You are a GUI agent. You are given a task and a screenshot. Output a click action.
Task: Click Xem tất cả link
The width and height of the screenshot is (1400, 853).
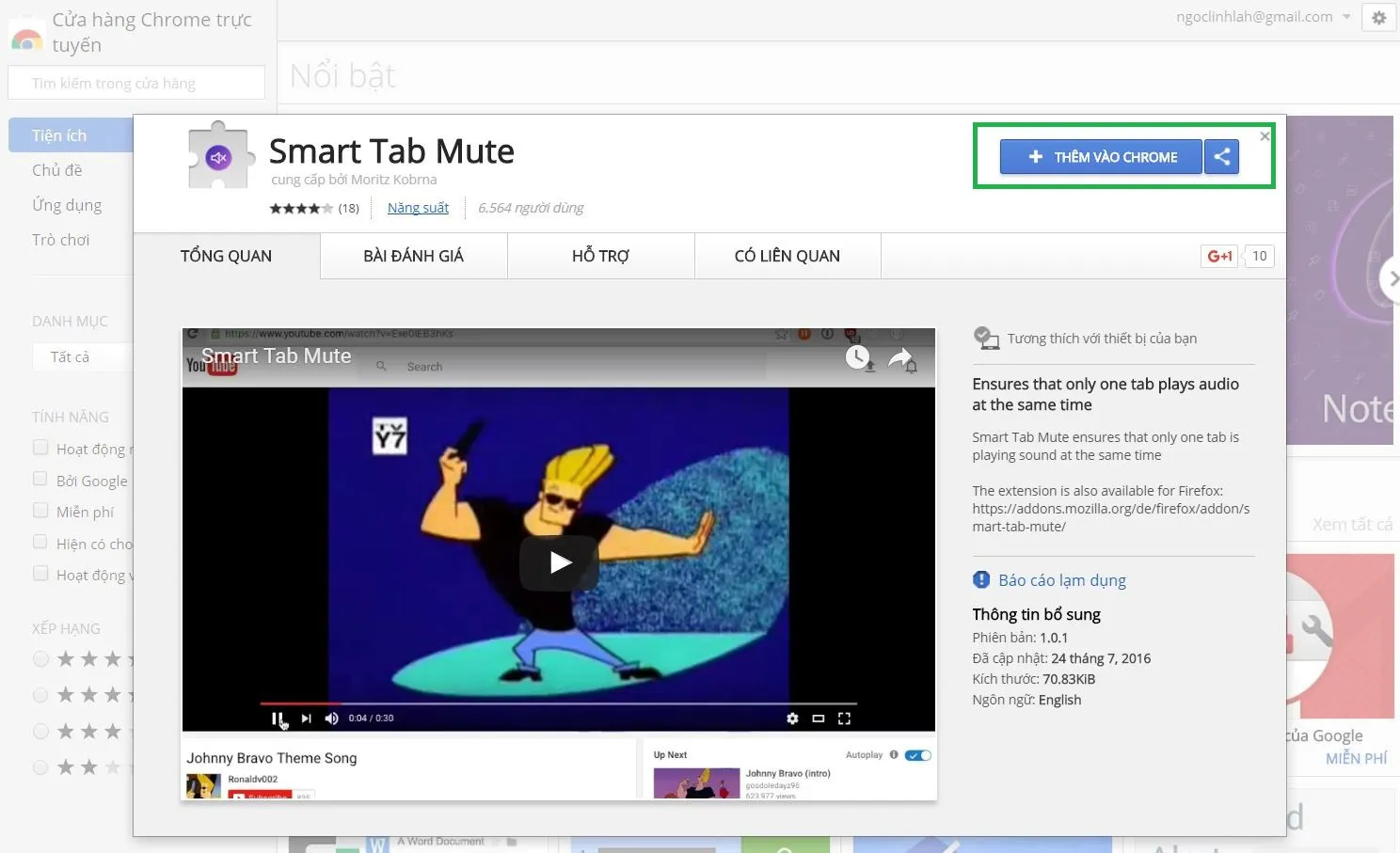point(1352,525)
